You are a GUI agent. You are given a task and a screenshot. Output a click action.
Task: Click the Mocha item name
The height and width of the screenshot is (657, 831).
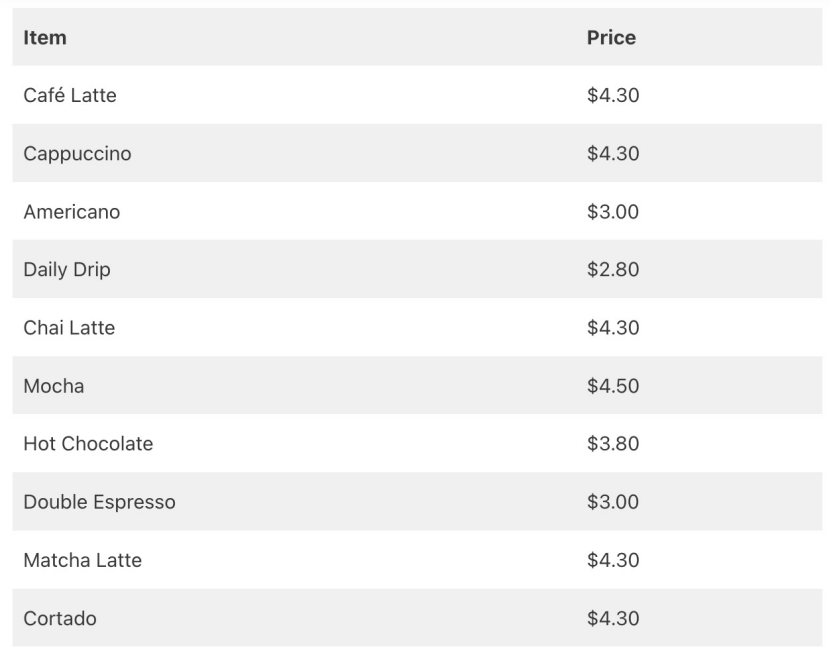[x=54, y=386]
